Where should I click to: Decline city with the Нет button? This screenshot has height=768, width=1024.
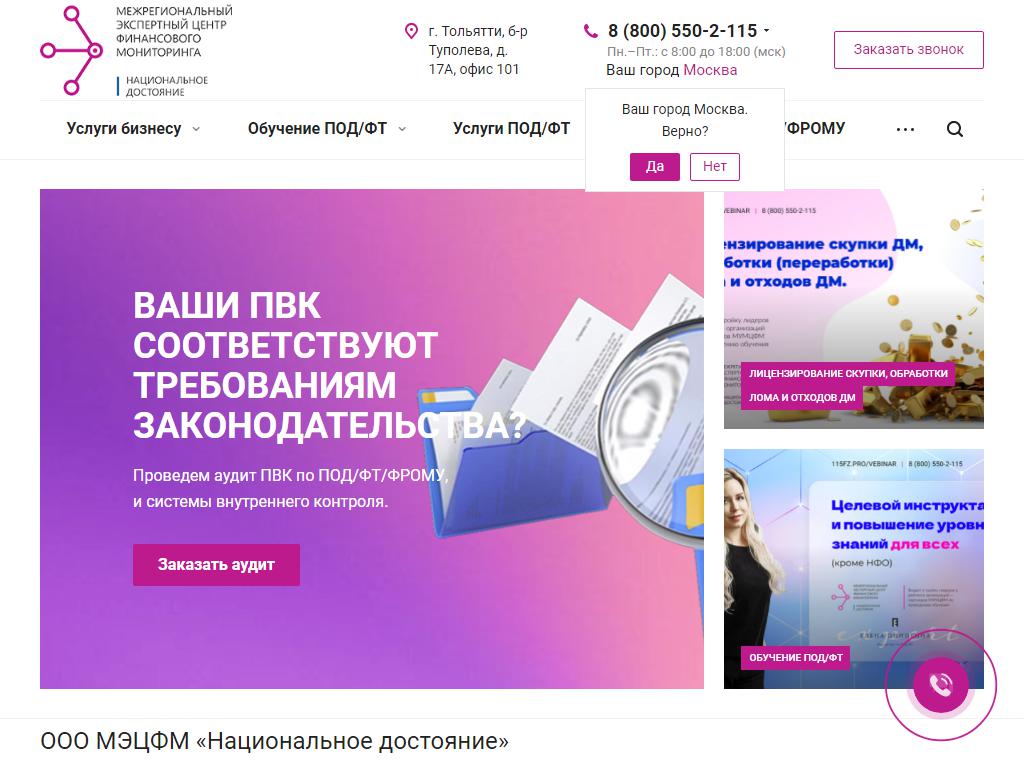(x=714, y=167)
